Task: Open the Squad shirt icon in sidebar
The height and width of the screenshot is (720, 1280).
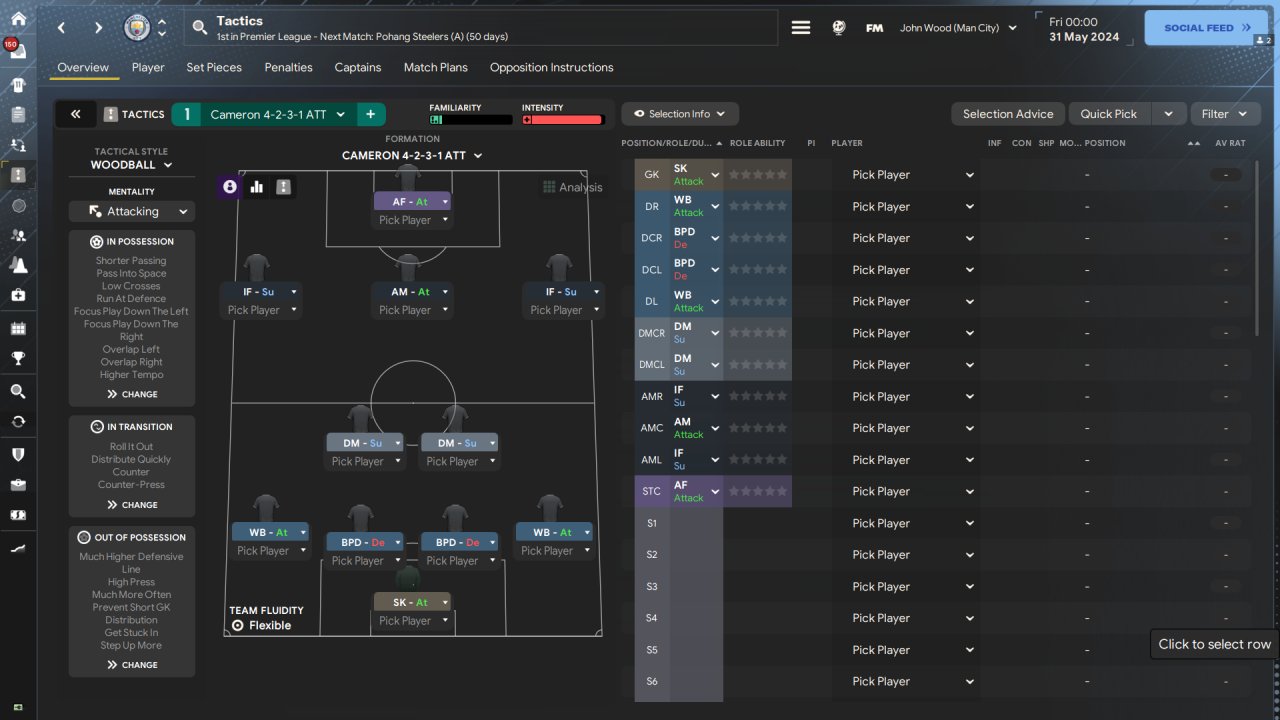Action: click(x=18, y=84)
